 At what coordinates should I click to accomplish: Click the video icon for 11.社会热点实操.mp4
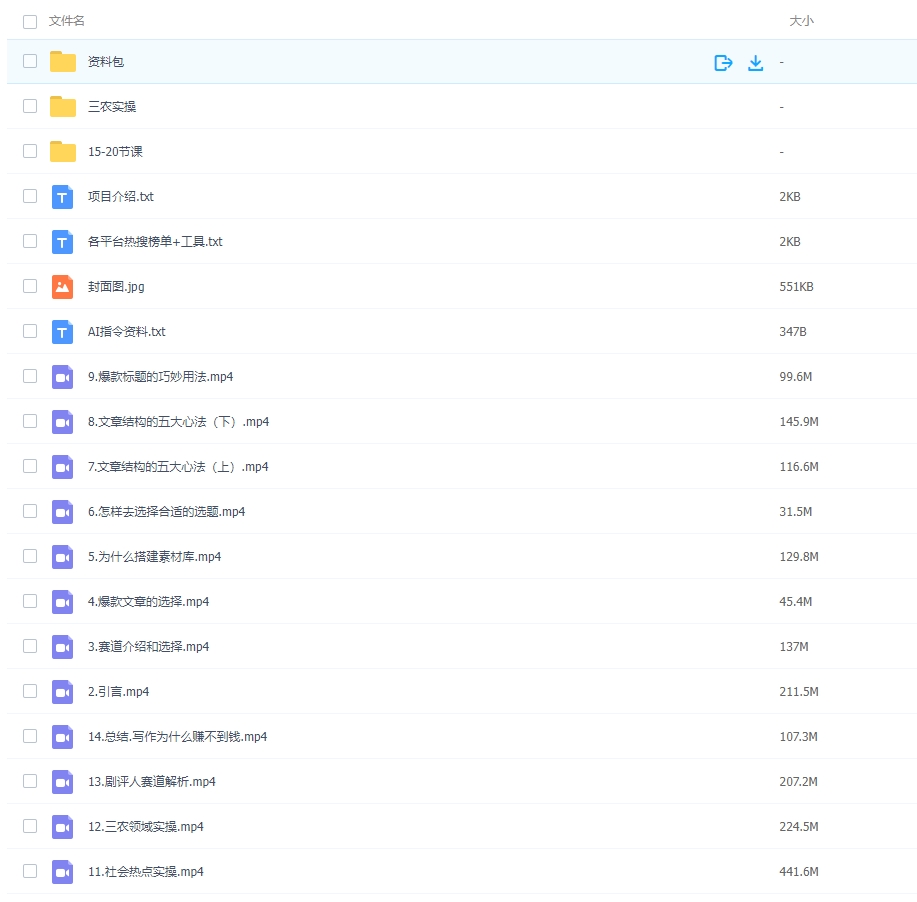pyautogui.click(x=63, y=872)
